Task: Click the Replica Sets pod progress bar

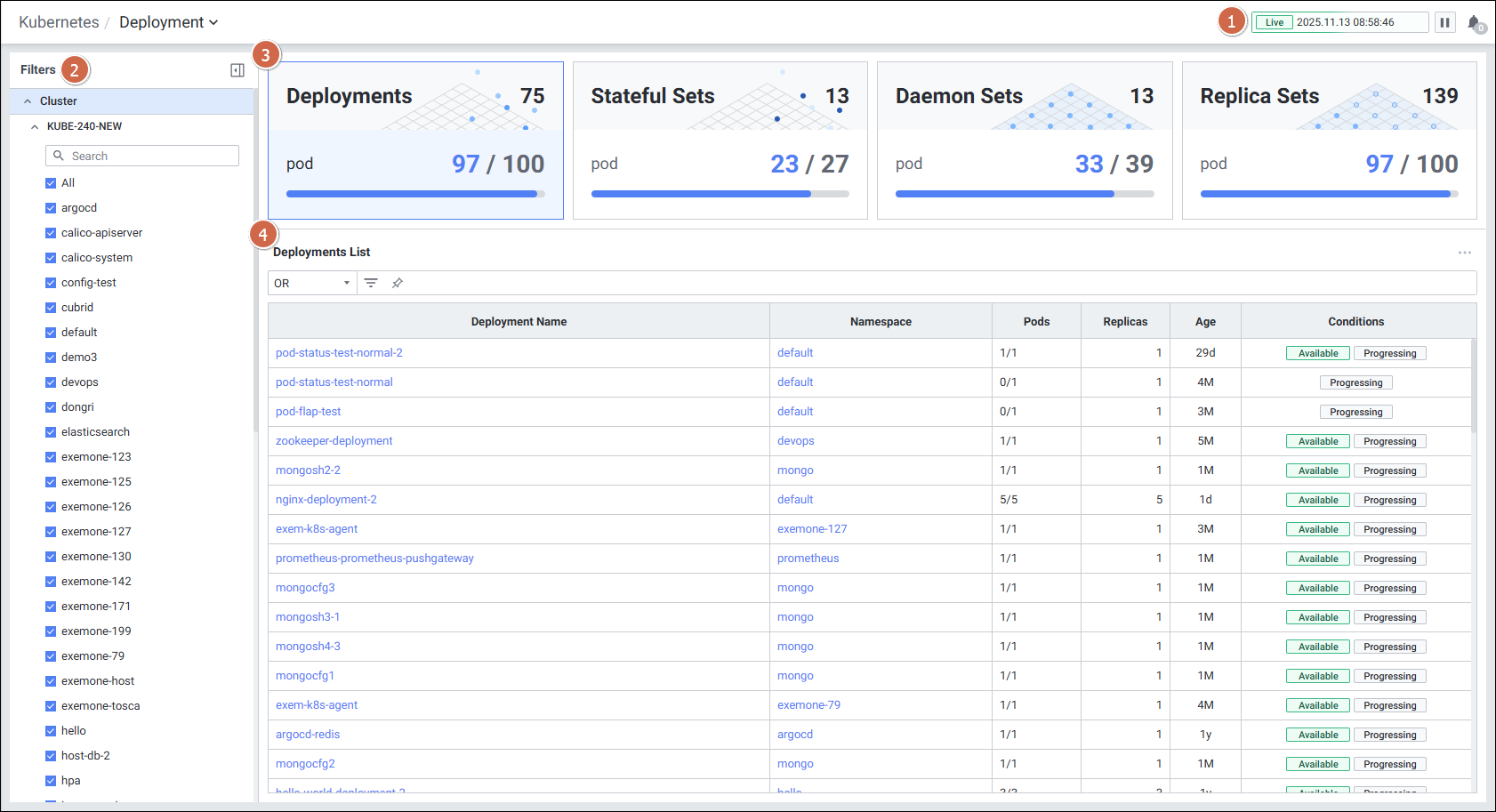Action: click(x=1329, y=194)
